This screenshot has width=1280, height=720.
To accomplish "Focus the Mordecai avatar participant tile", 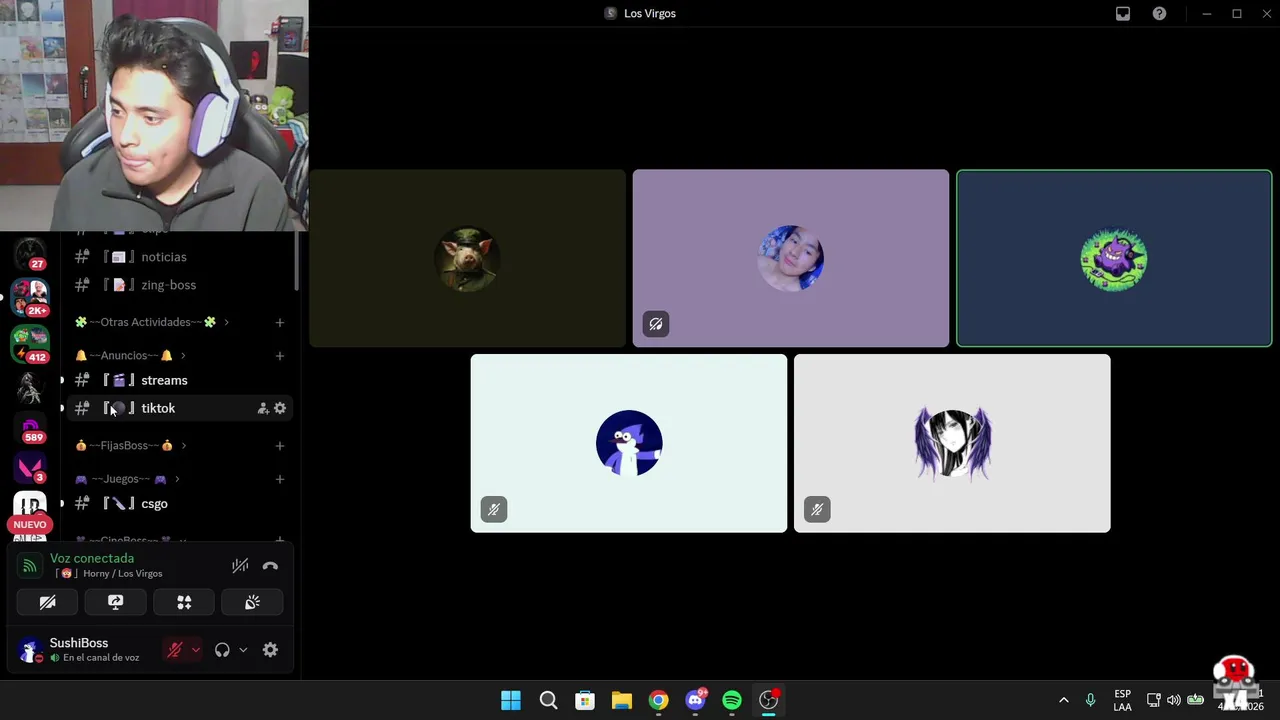I will click(x=629, y=443).
